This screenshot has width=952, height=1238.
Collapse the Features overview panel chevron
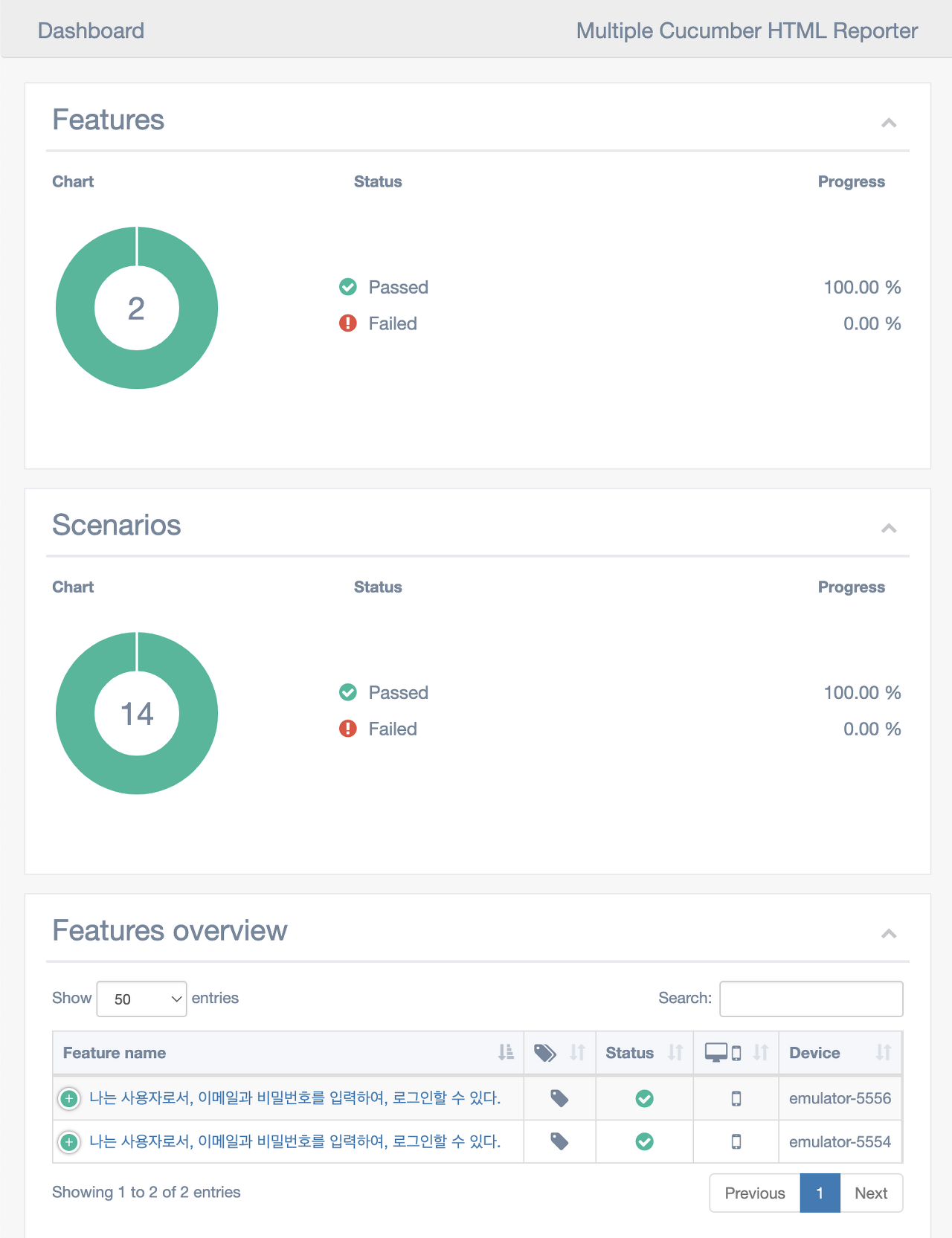[889, 933]
